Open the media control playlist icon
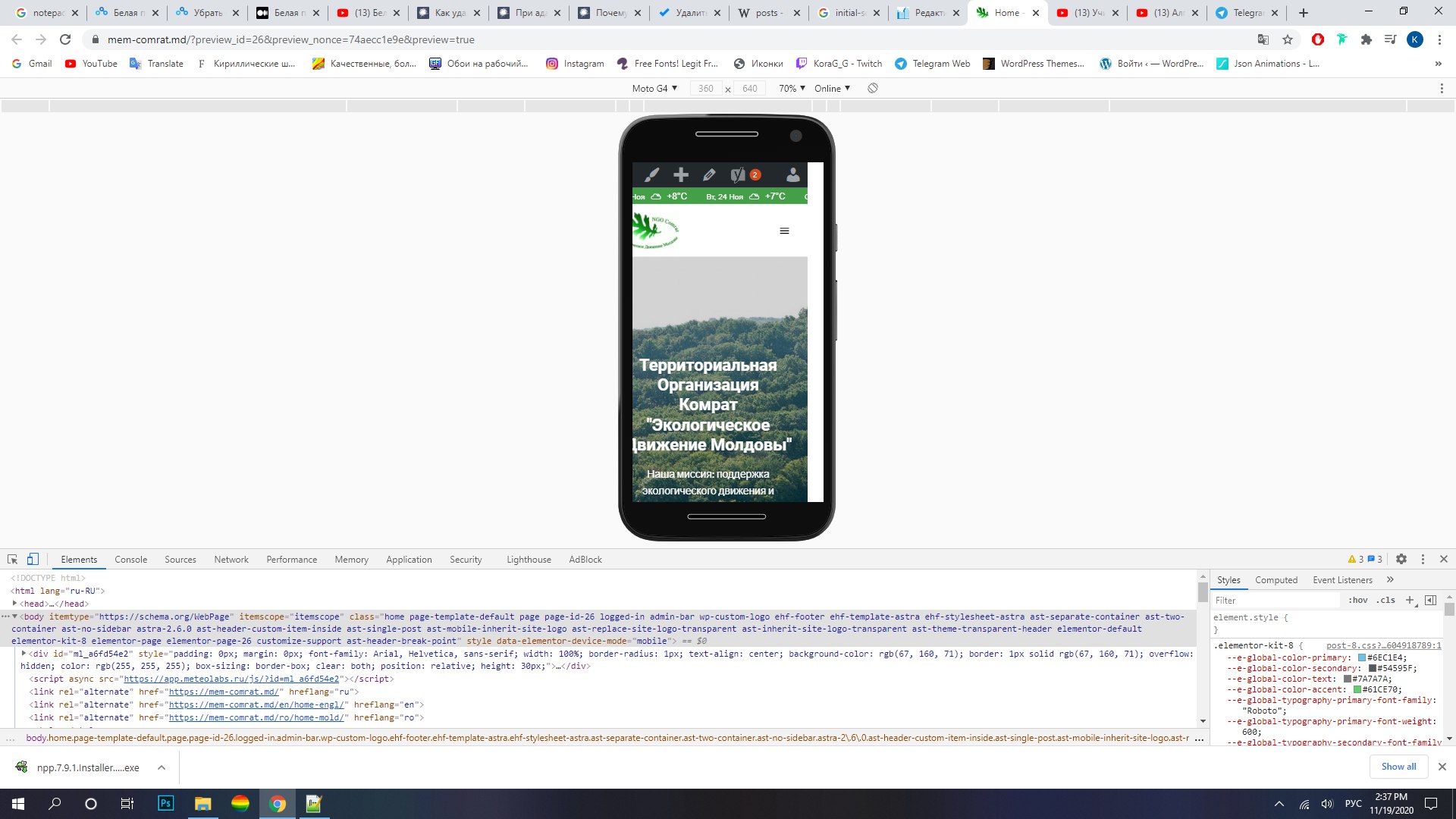This screenshot has width=1456, height=819. click(1390, 39)
